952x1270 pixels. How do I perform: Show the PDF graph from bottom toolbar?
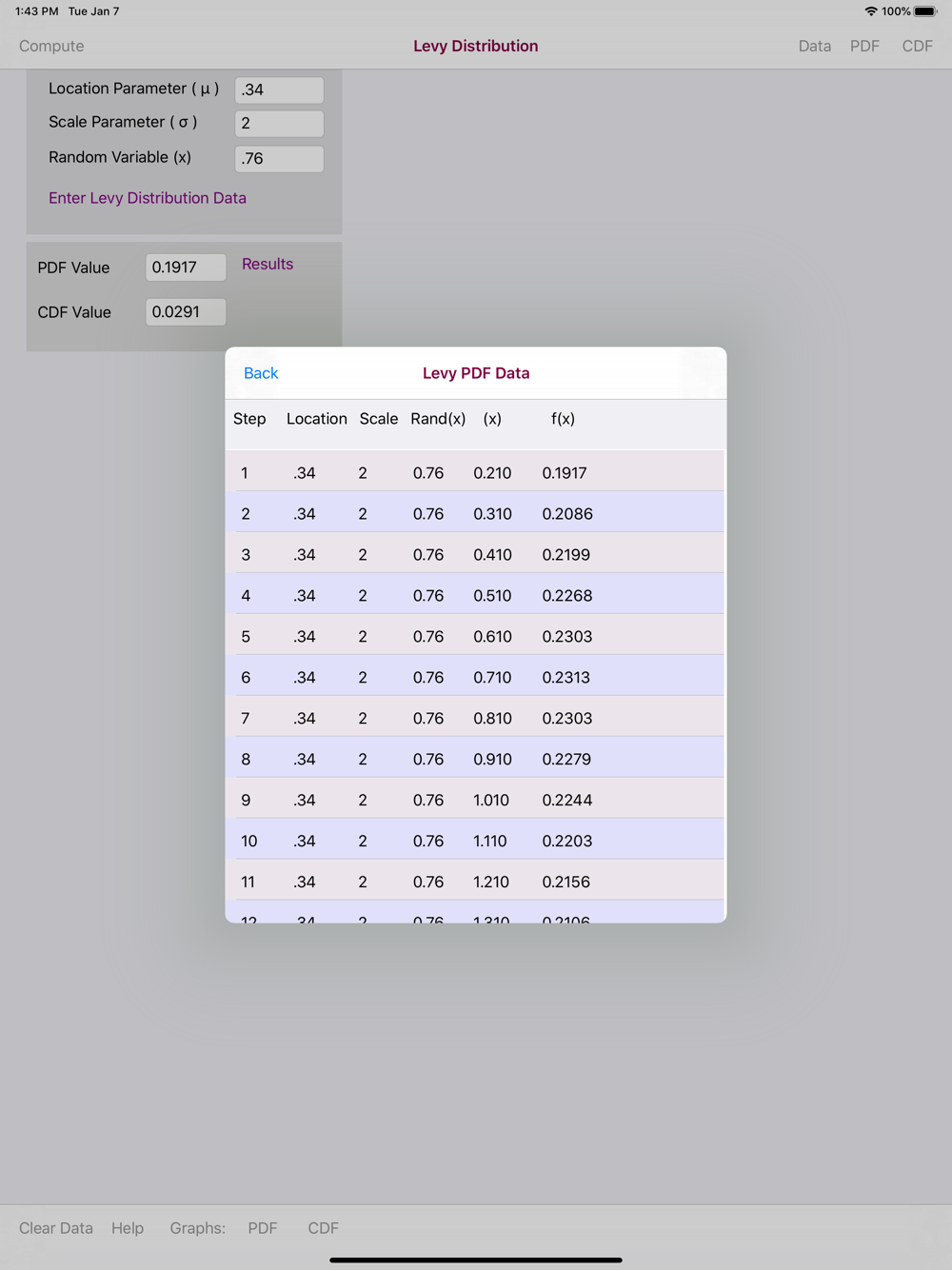263,1228
